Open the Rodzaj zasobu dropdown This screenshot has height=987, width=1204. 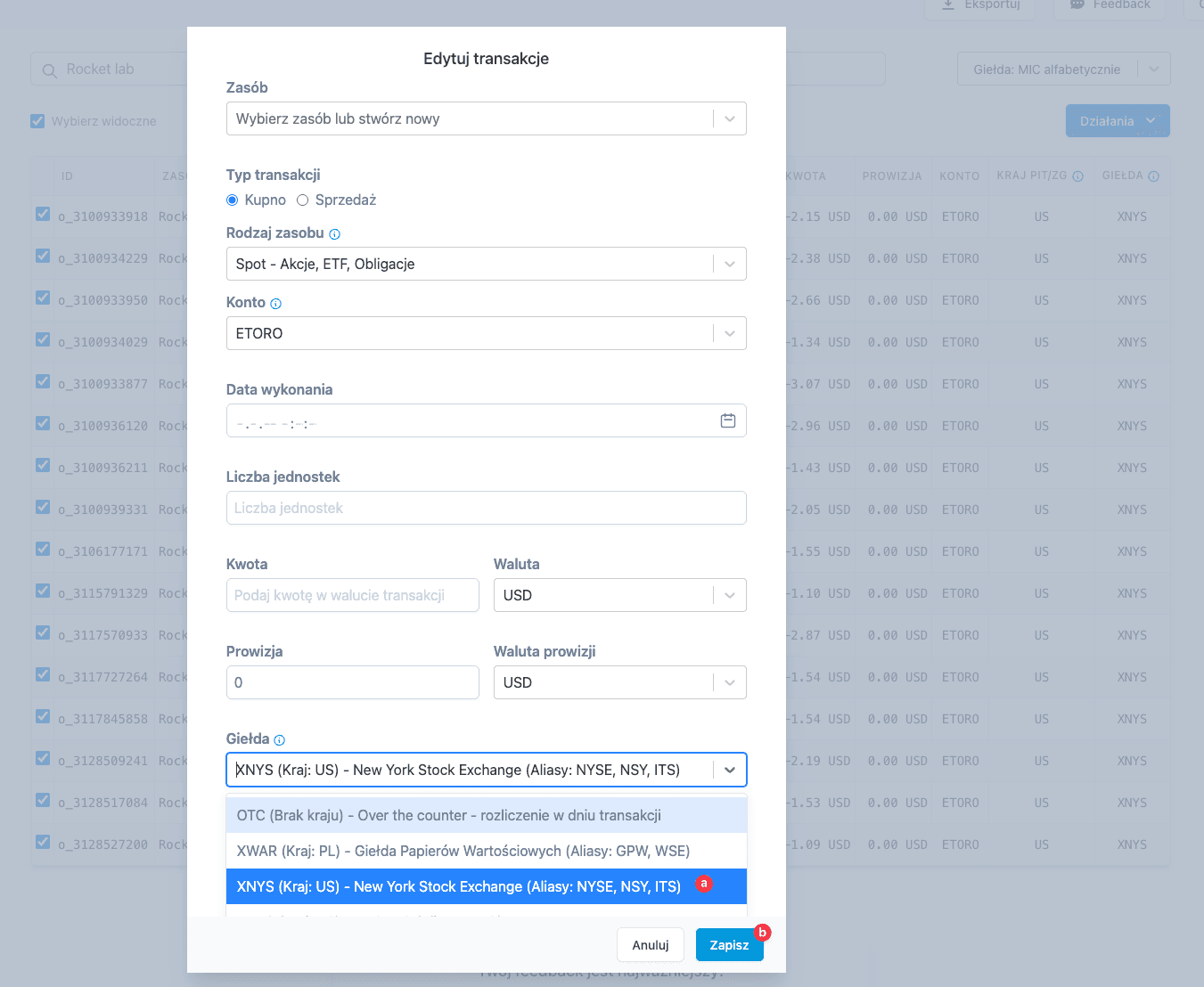point(729,264)
